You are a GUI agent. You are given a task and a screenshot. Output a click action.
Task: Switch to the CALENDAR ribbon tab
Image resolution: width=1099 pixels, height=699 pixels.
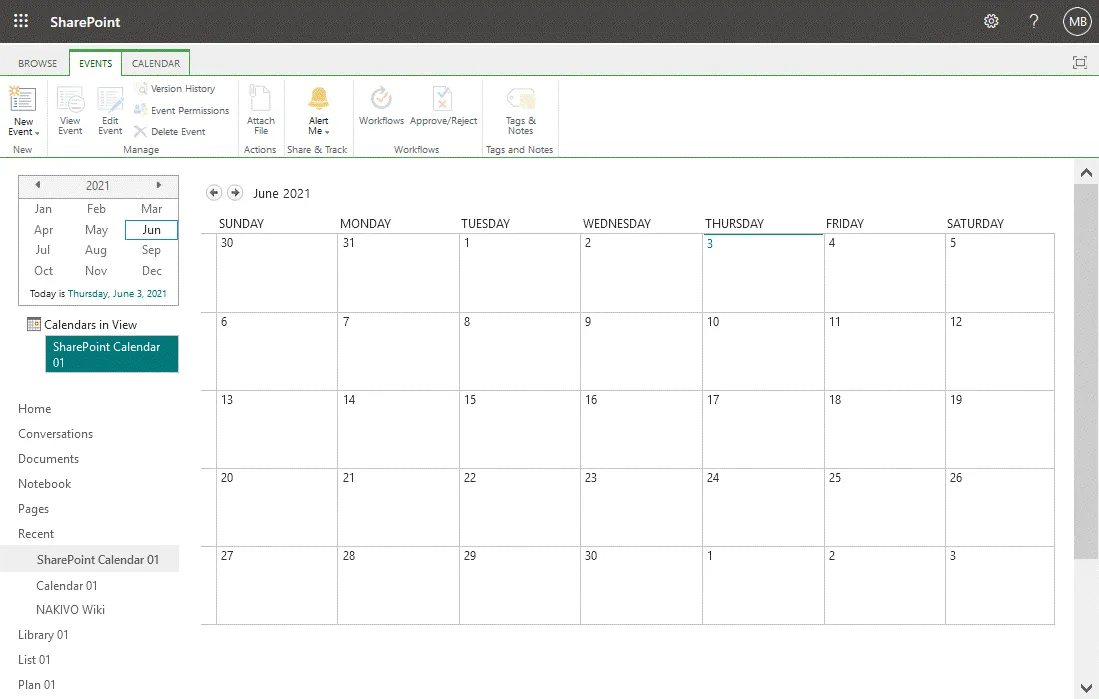(156, 63)
